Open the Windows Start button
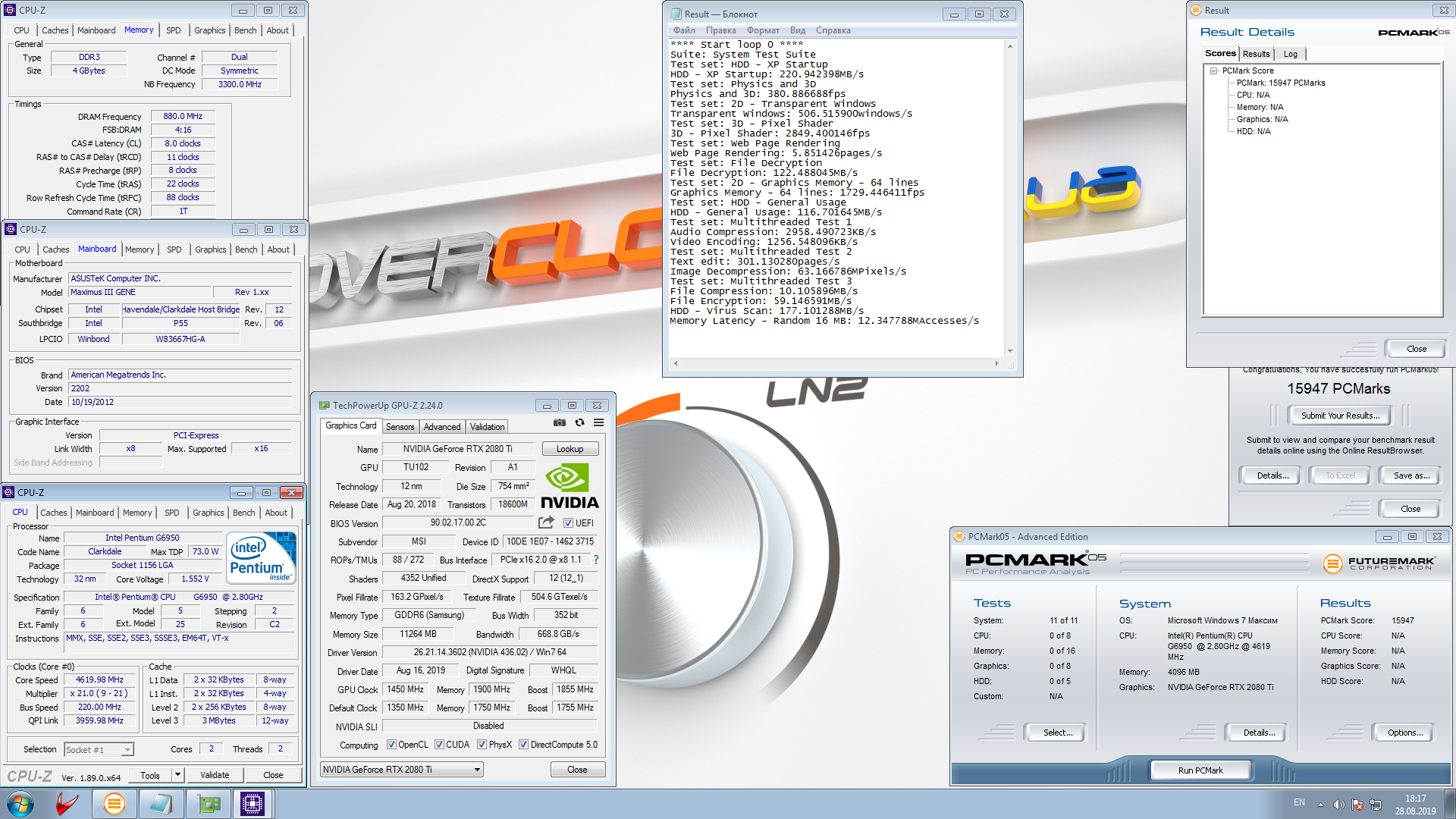This screenshot has height=819, width=1456. tap(20, 804)
